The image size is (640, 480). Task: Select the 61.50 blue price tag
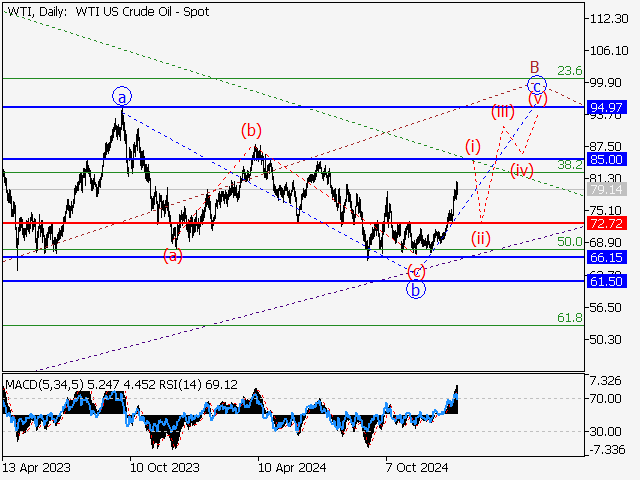click(607, 281)
